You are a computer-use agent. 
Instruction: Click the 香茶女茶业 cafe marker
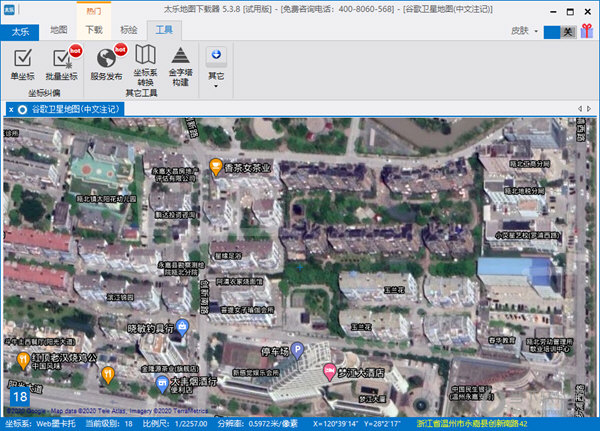pos(216,167)
